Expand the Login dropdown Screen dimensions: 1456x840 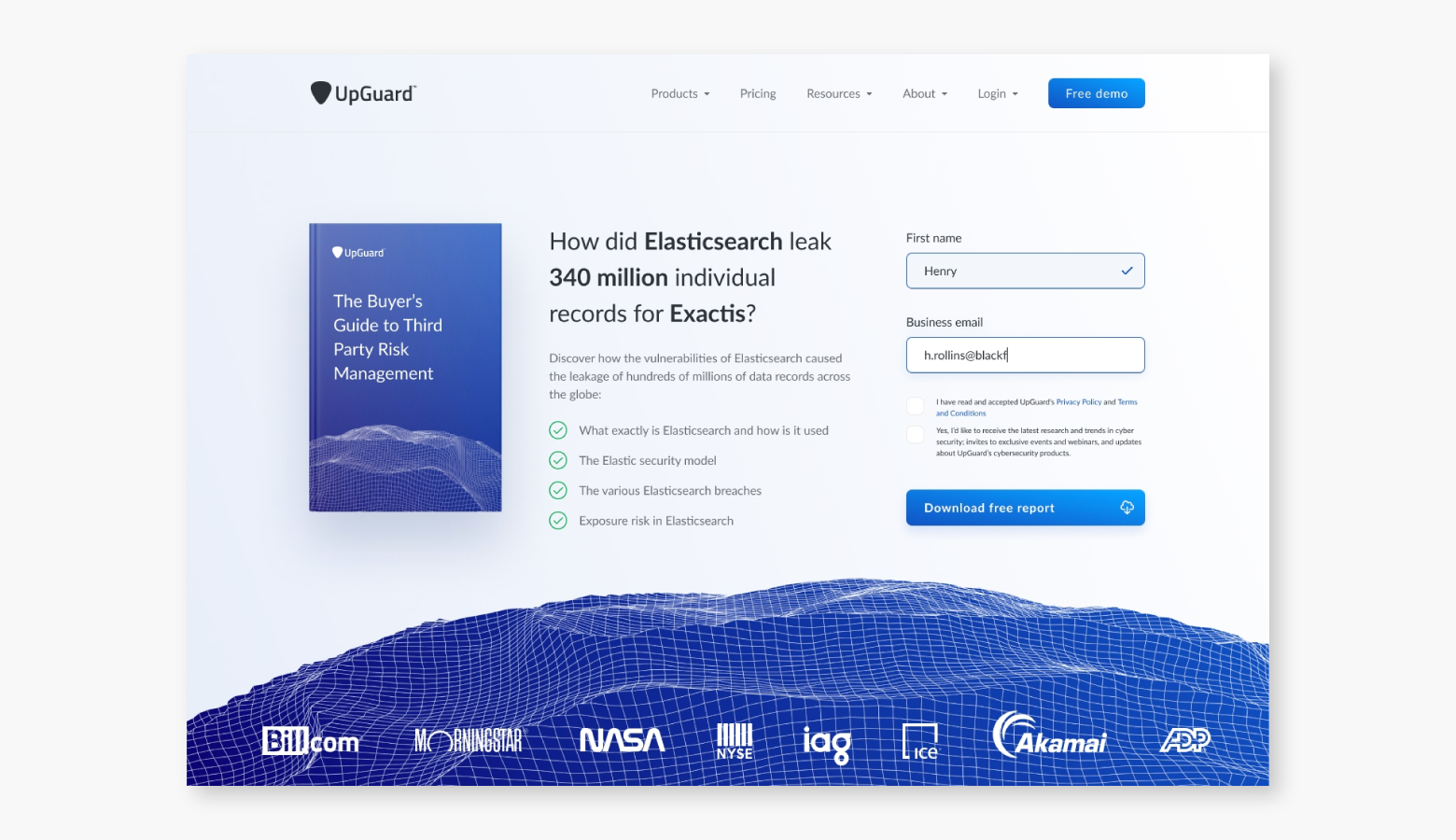pos(998,93)
